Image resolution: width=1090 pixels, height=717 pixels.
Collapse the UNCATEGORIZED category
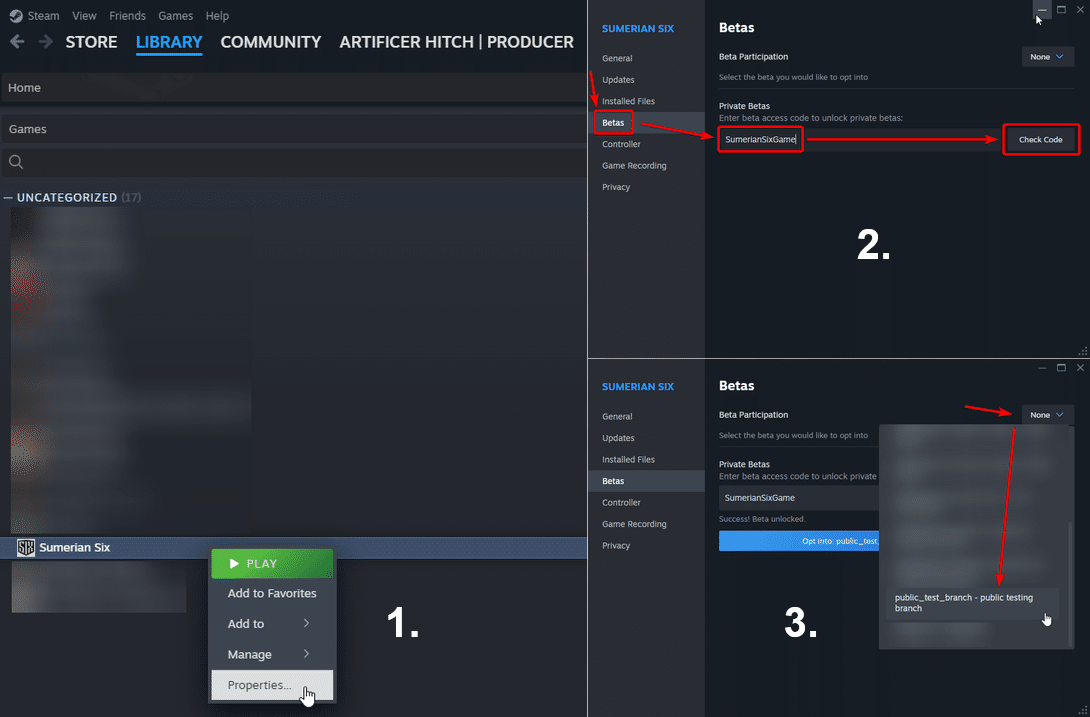click(8, 198)
